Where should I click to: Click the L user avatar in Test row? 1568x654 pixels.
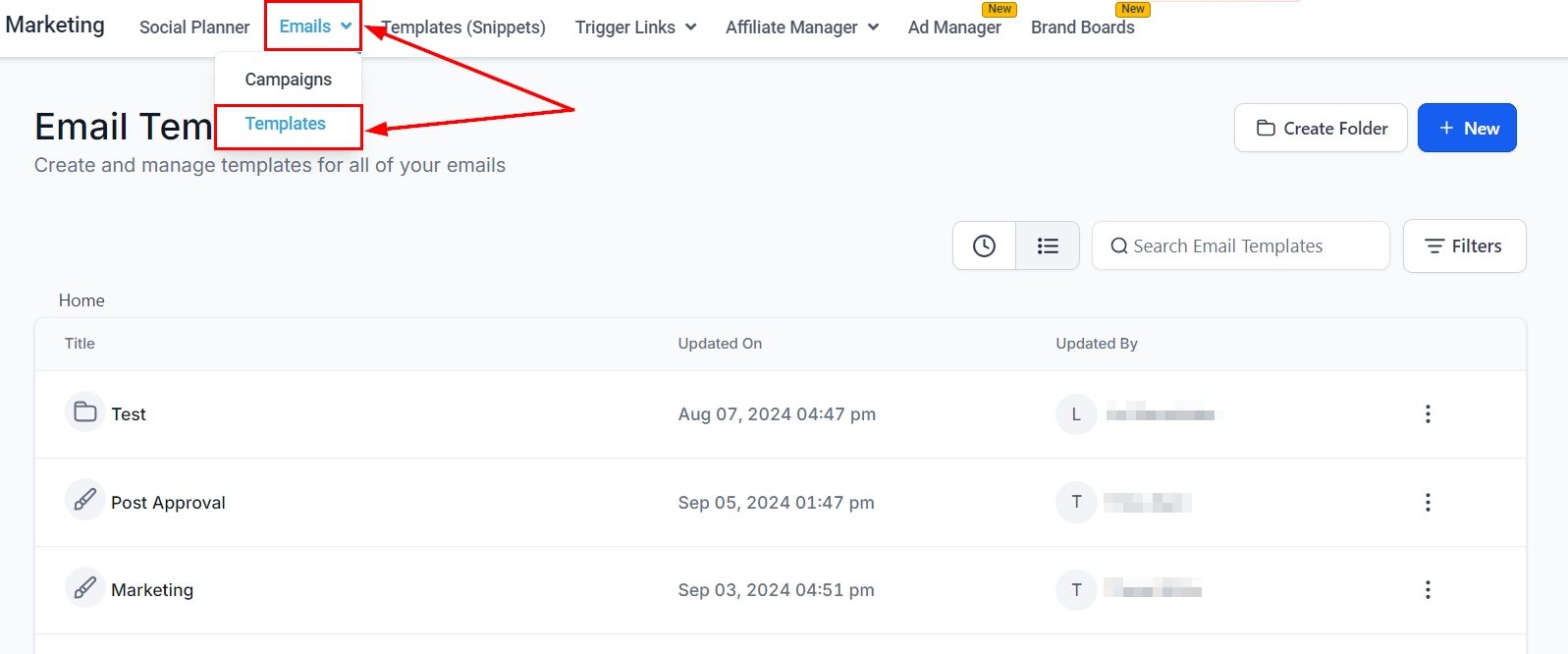point(1076,414)
